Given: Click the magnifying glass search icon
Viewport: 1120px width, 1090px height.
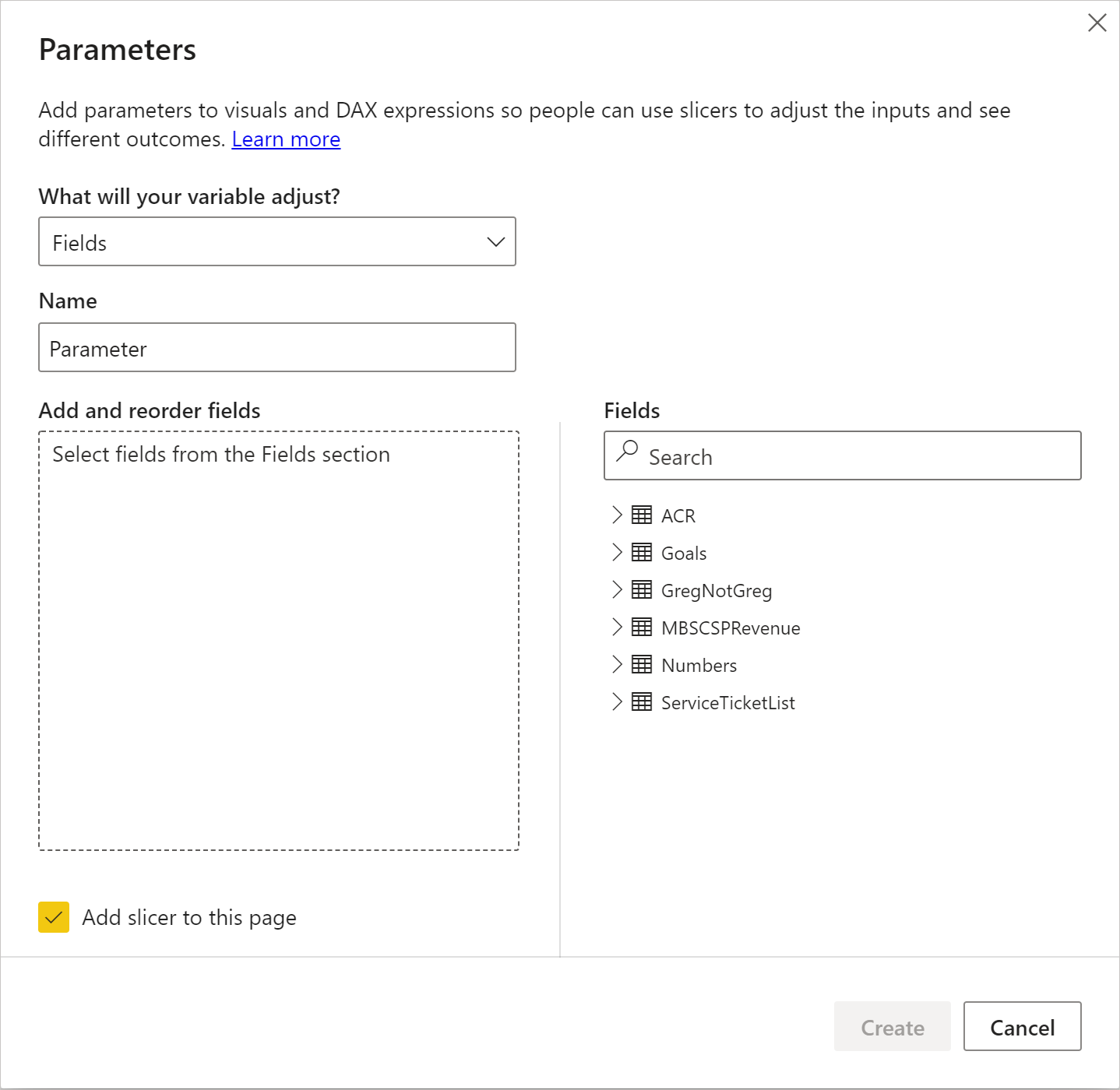Looking at the screenshot, I should pos(627,452).
